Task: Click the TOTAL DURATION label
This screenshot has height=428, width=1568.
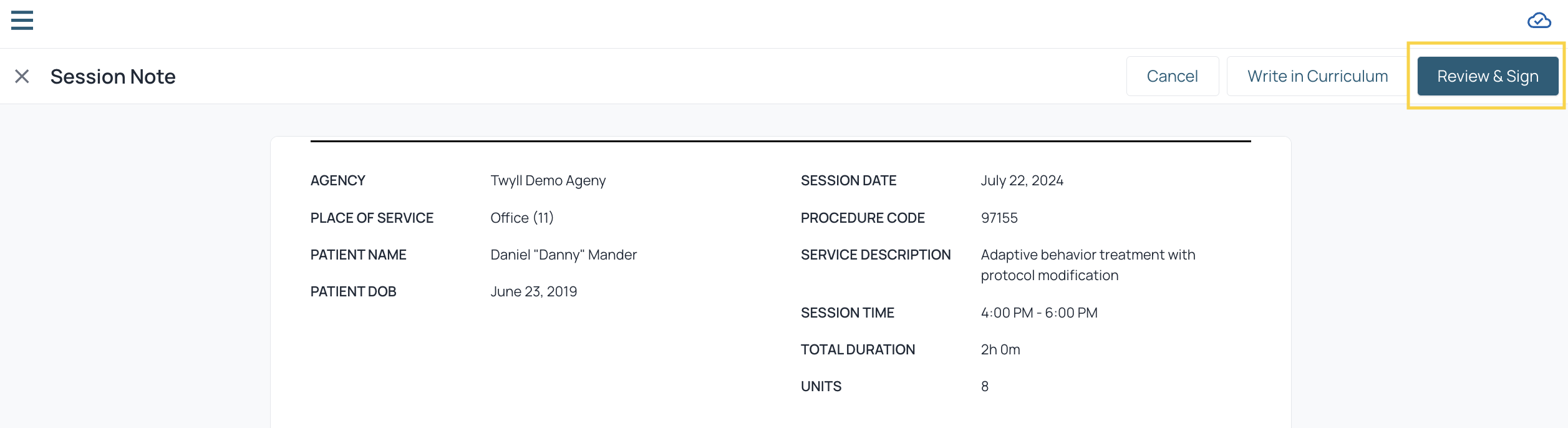Action: pyautogui.click(x=858, y=349)
